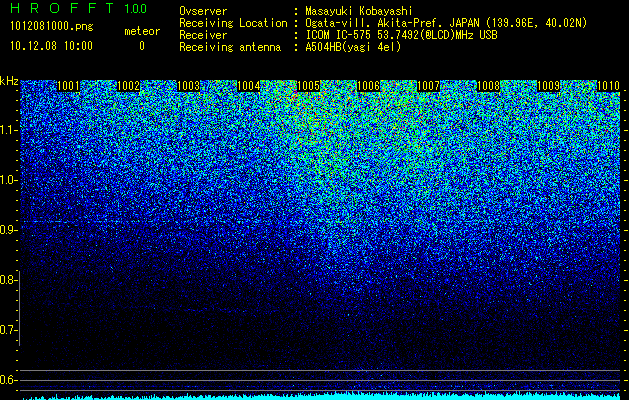Click time marker 1007

pyautogui.click(x=428, y=86)
